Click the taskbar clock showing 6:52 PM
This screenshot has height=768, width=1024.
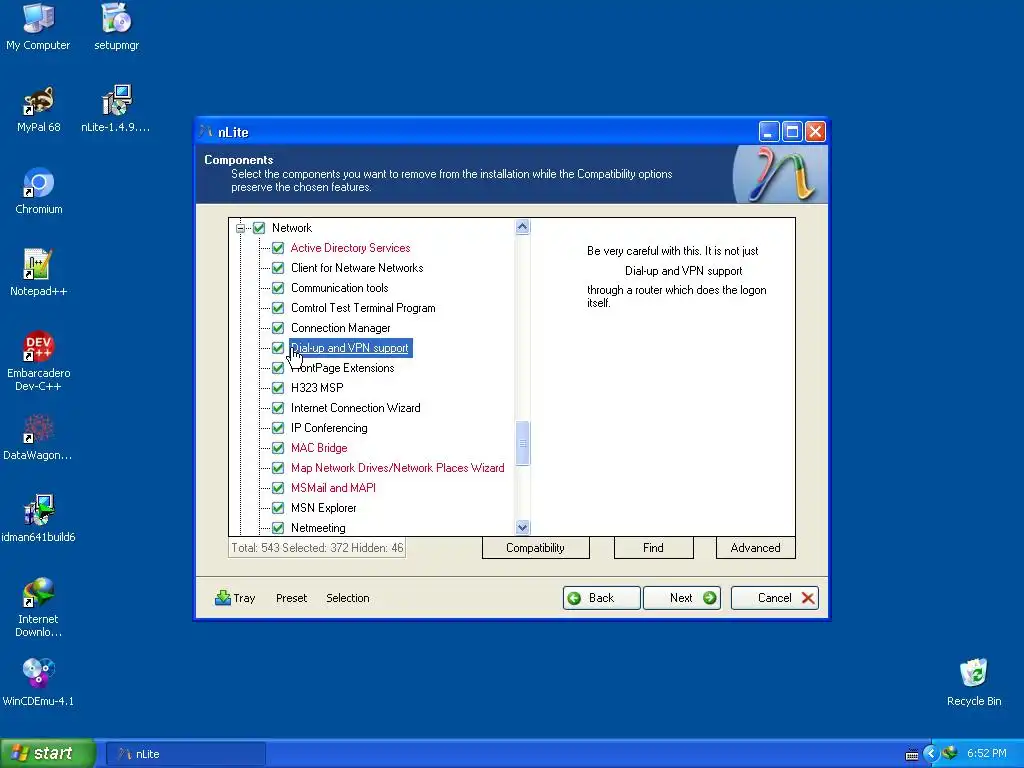987,754
